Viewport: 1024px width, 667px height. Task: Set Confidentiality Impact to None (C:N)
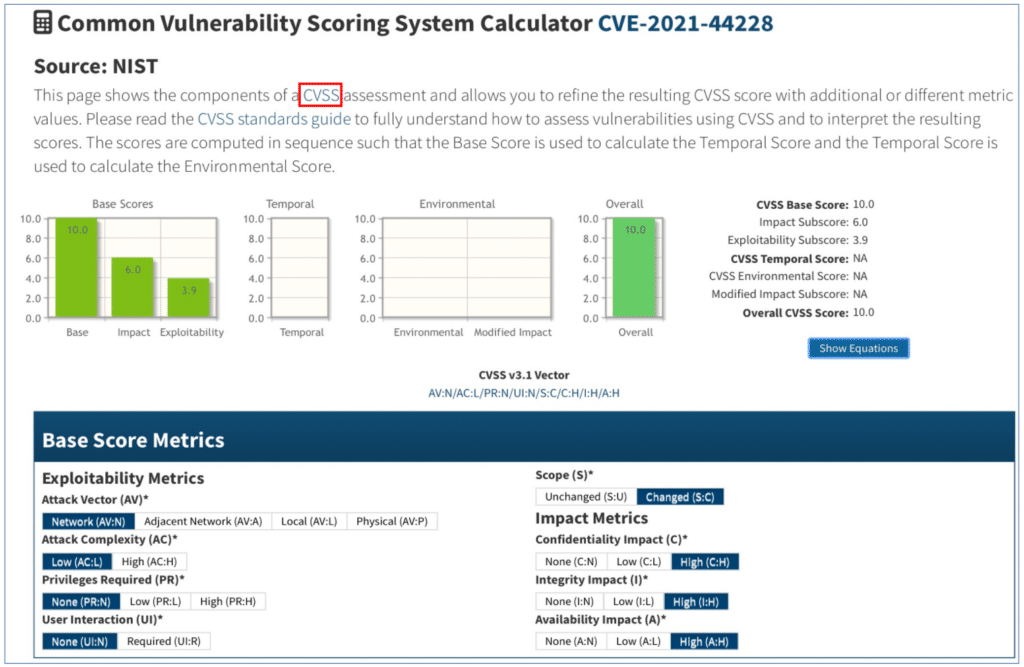569,561
